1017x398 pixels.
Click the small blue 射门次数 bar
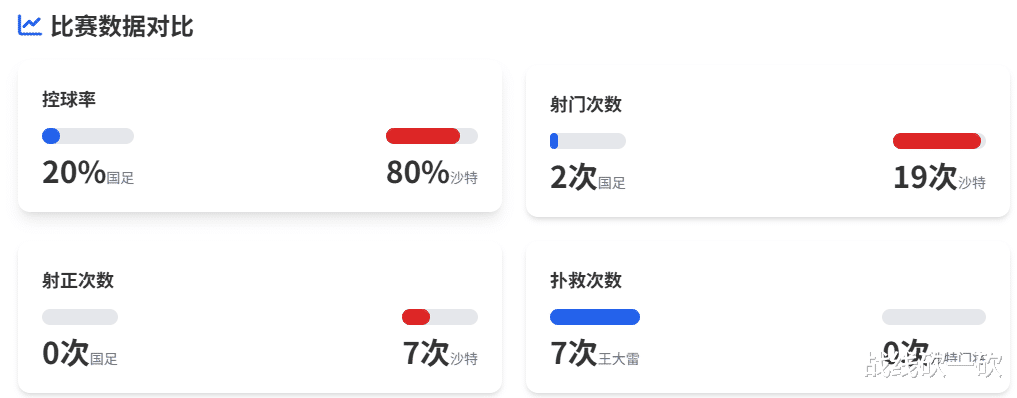[554, 141]
